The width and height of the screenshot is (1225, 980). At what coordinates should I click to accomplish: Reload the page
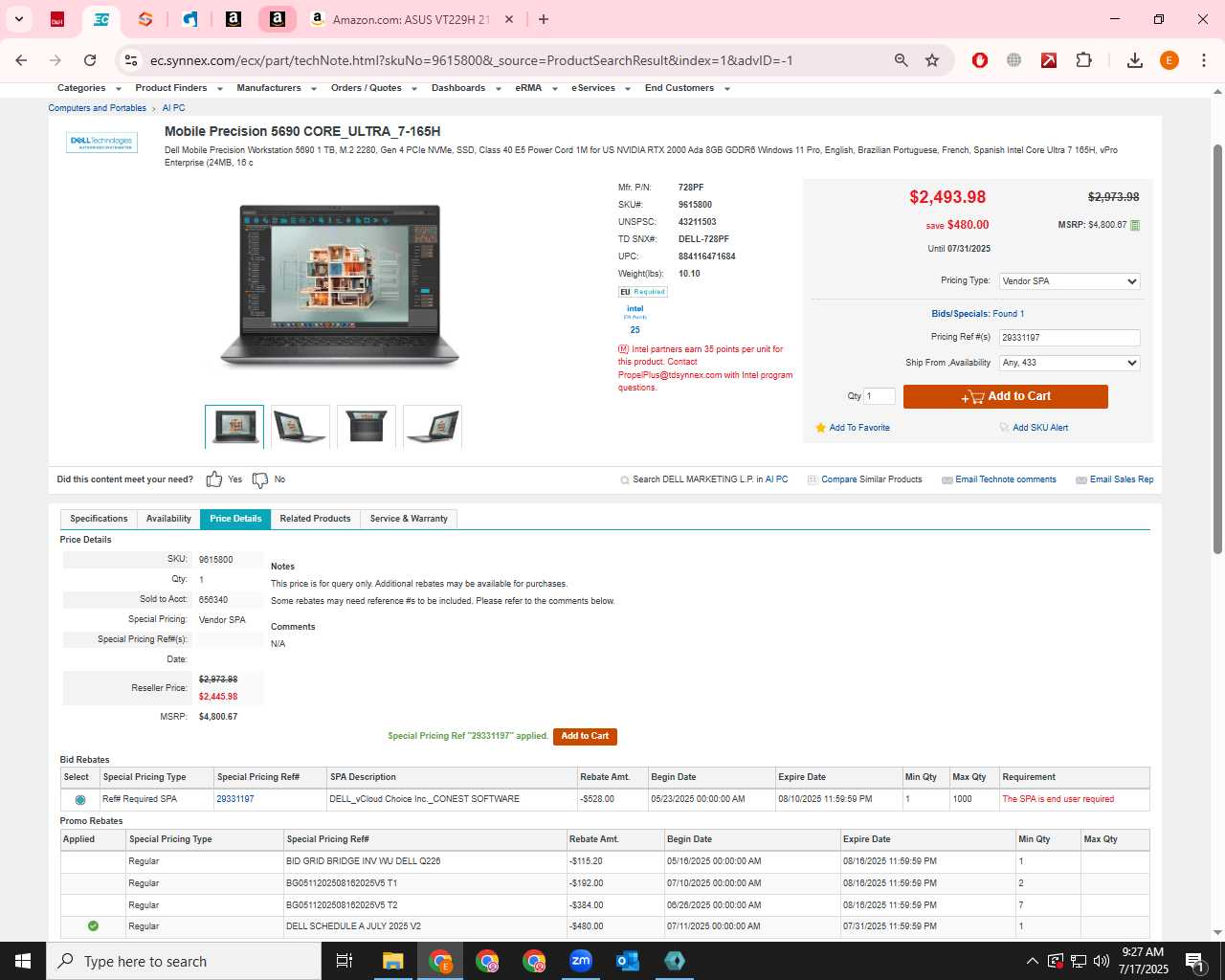tap(90, 60)
